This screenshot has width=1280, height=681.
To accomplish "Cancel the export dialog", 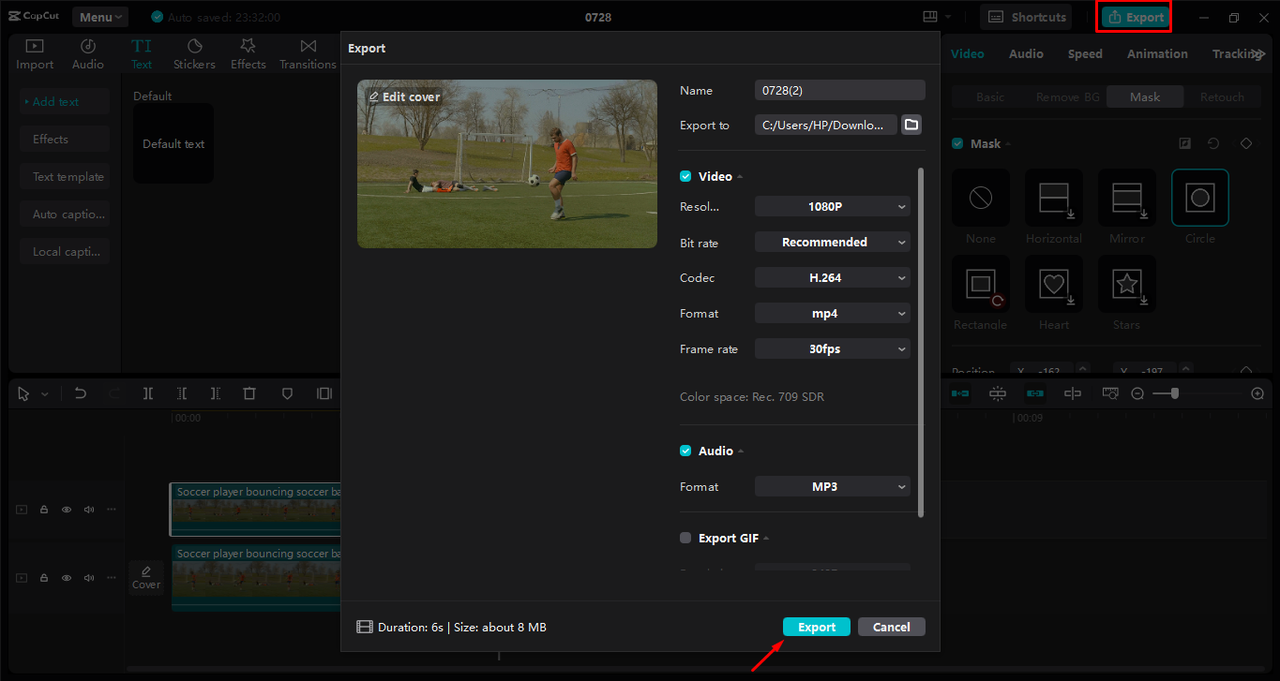I will 891,627.
